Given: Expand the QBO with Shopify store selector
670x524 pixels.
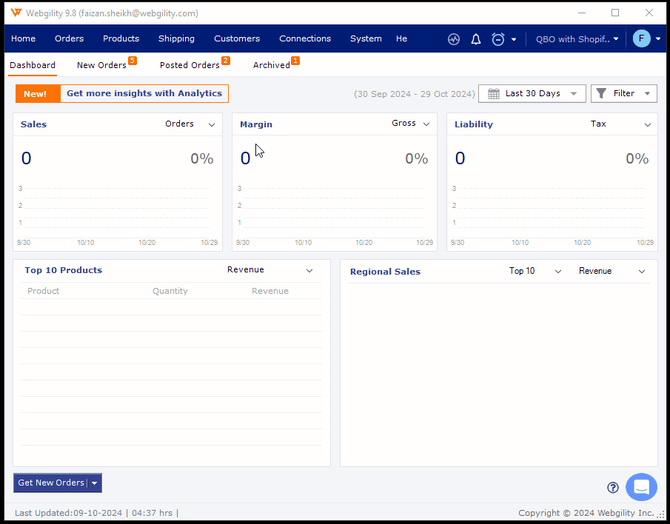Looking at the screenshot, I should 577,39.
